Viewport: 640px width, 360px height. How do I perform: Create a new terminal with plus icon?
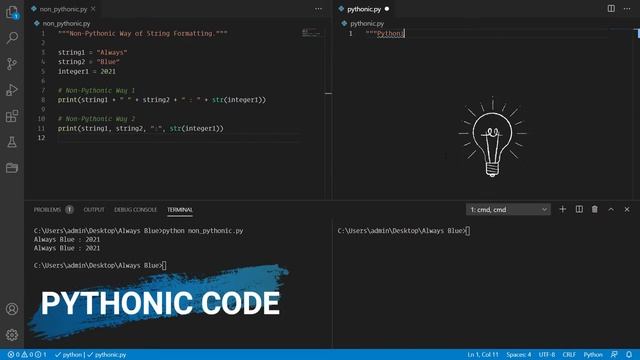pyautogui.click(x=562, y=209)
